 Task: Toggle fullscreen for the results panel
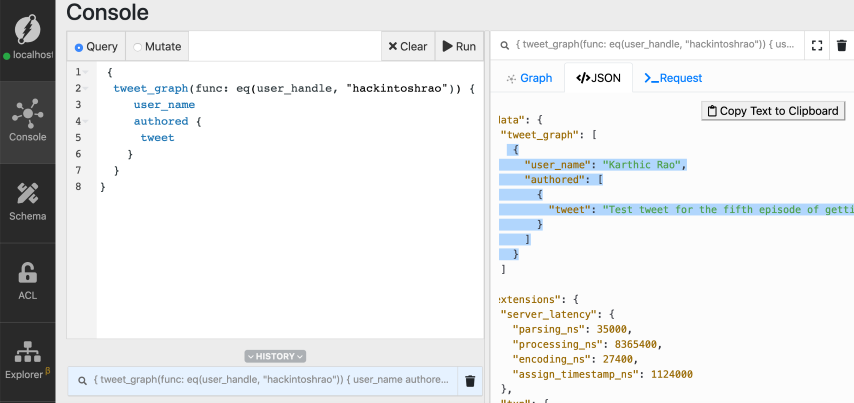(x=817, y=46)
